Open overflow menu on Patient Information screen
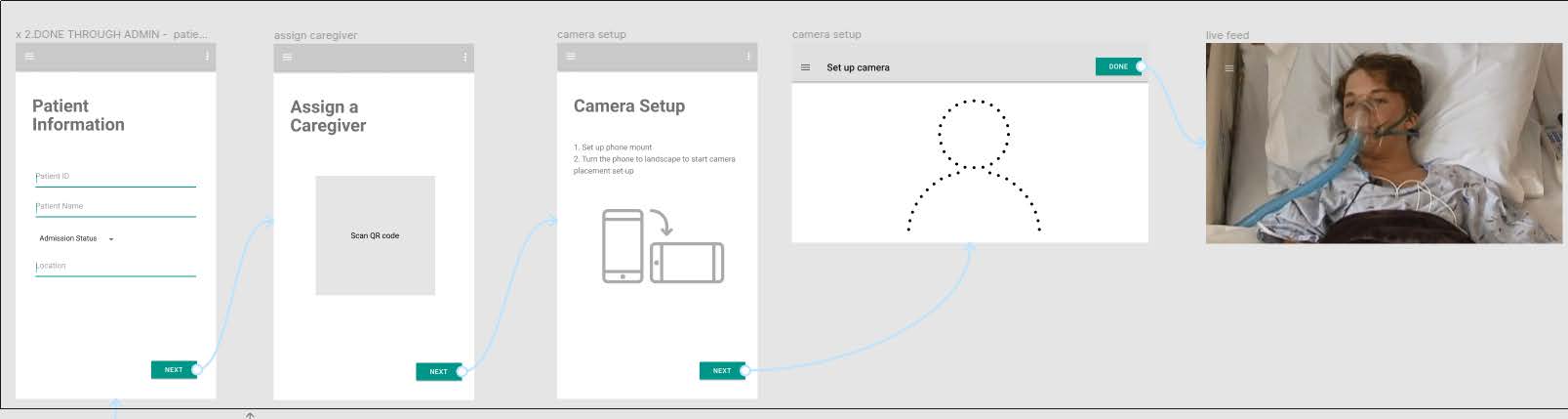Viewport: 1568px width, 419px height. 207,57
